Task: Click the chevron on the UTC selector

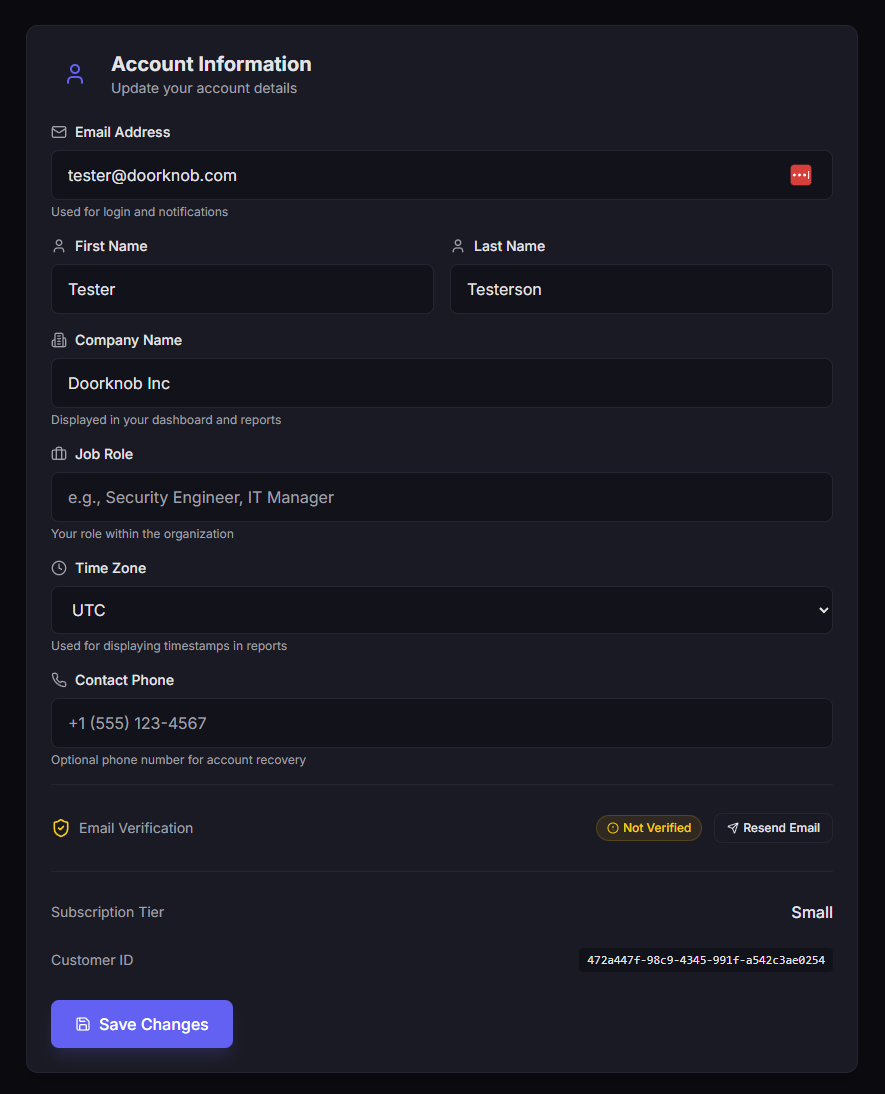Action: [x=823, y=610]
